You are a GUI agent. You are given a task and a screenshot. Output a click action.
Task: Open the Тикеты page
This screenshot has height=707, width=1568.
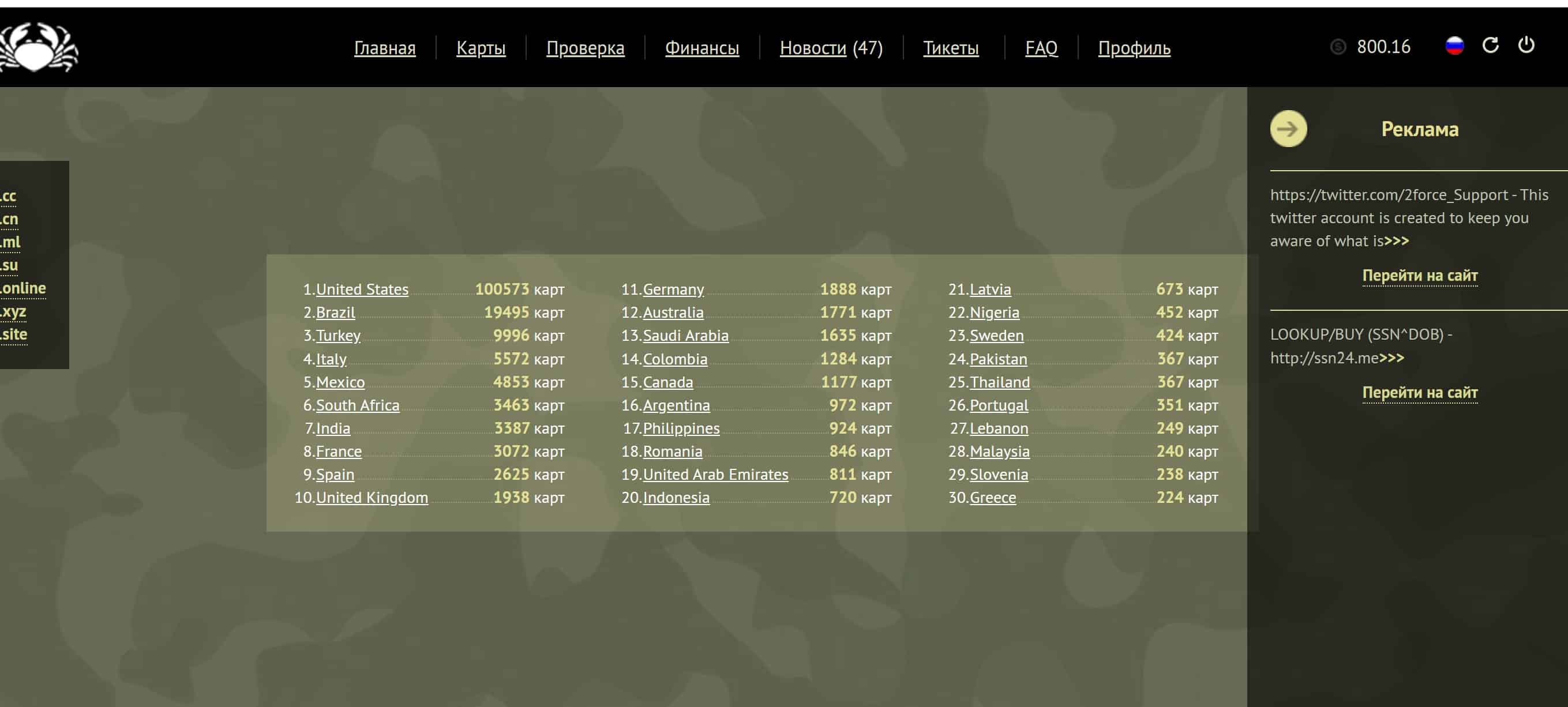950,48
